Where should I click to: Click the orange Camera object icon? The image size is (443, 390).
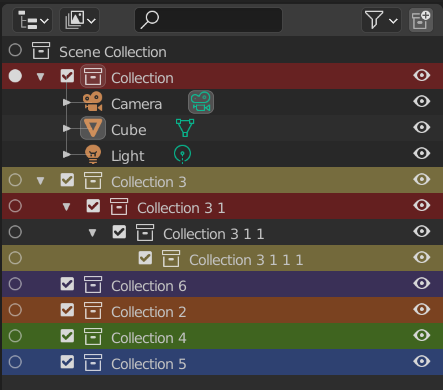(93, 102)
